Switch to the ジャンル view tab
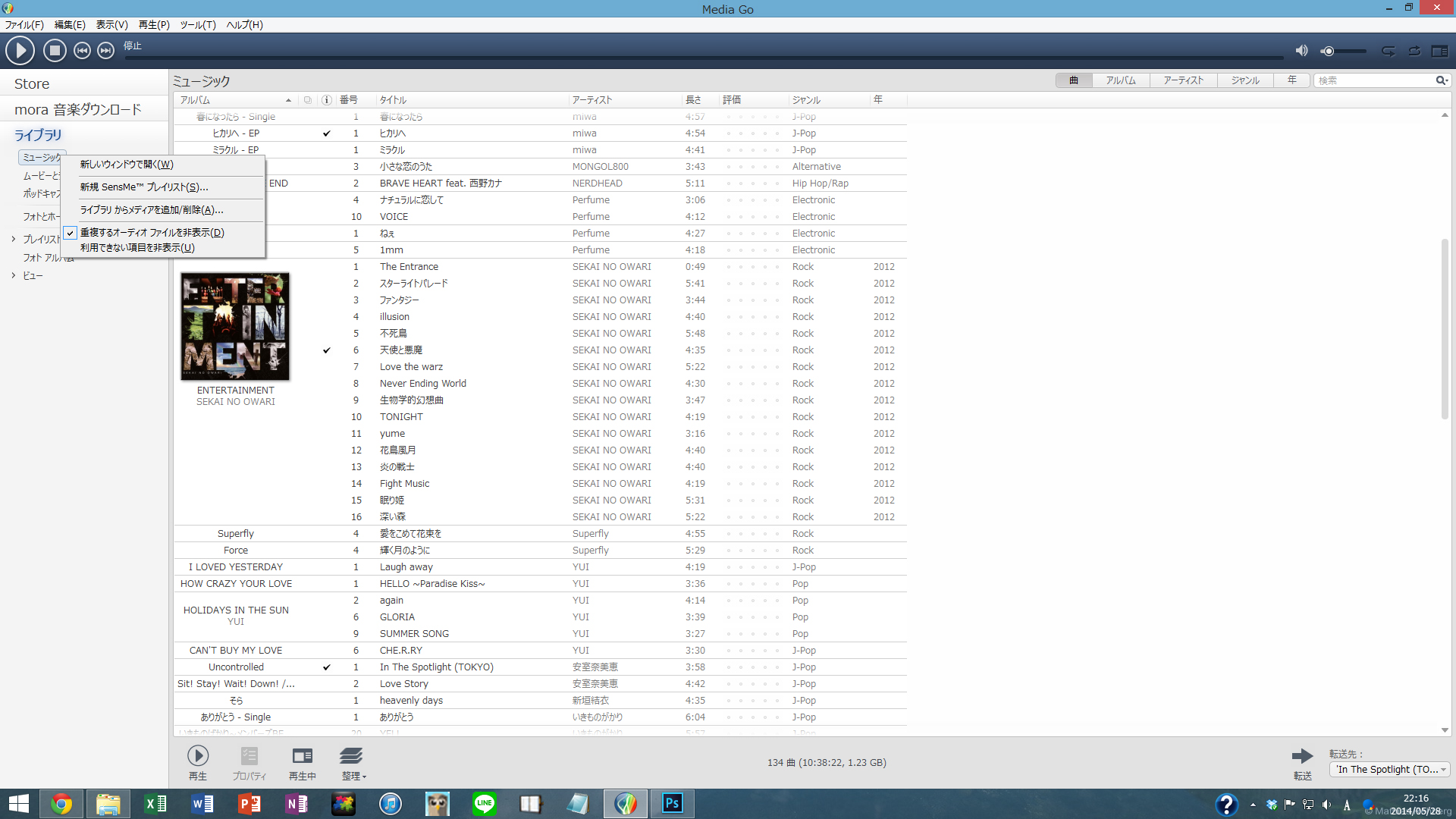The width and height of the screenshot is (1456, 819). pos(1245,80)
